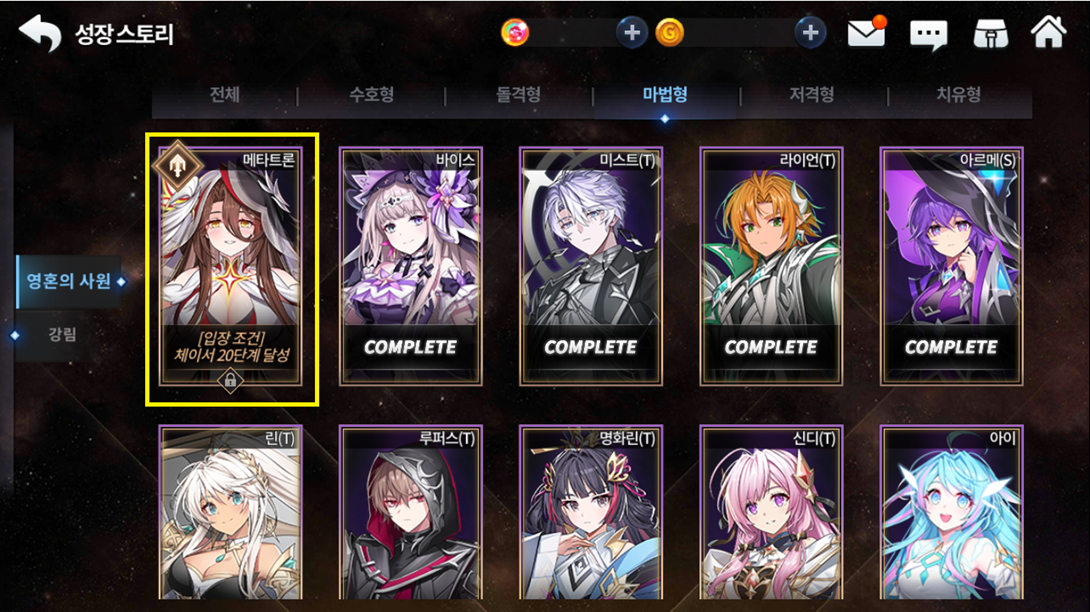Image resolution: width=1090 pixels, height=612 pixels.
Task: Open the 강림 side menu
Action: tap(62, 335)
